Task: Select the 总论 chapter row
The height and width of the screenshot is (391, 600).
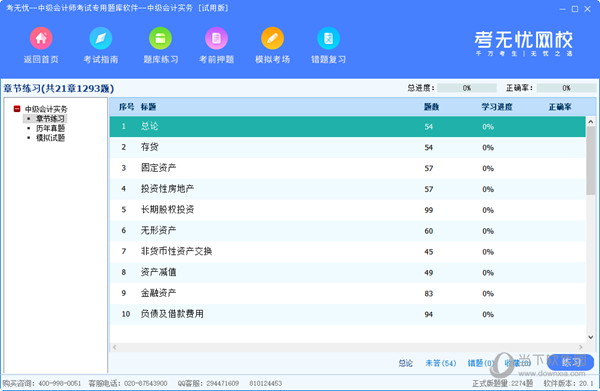Action: tap(347, 127)
